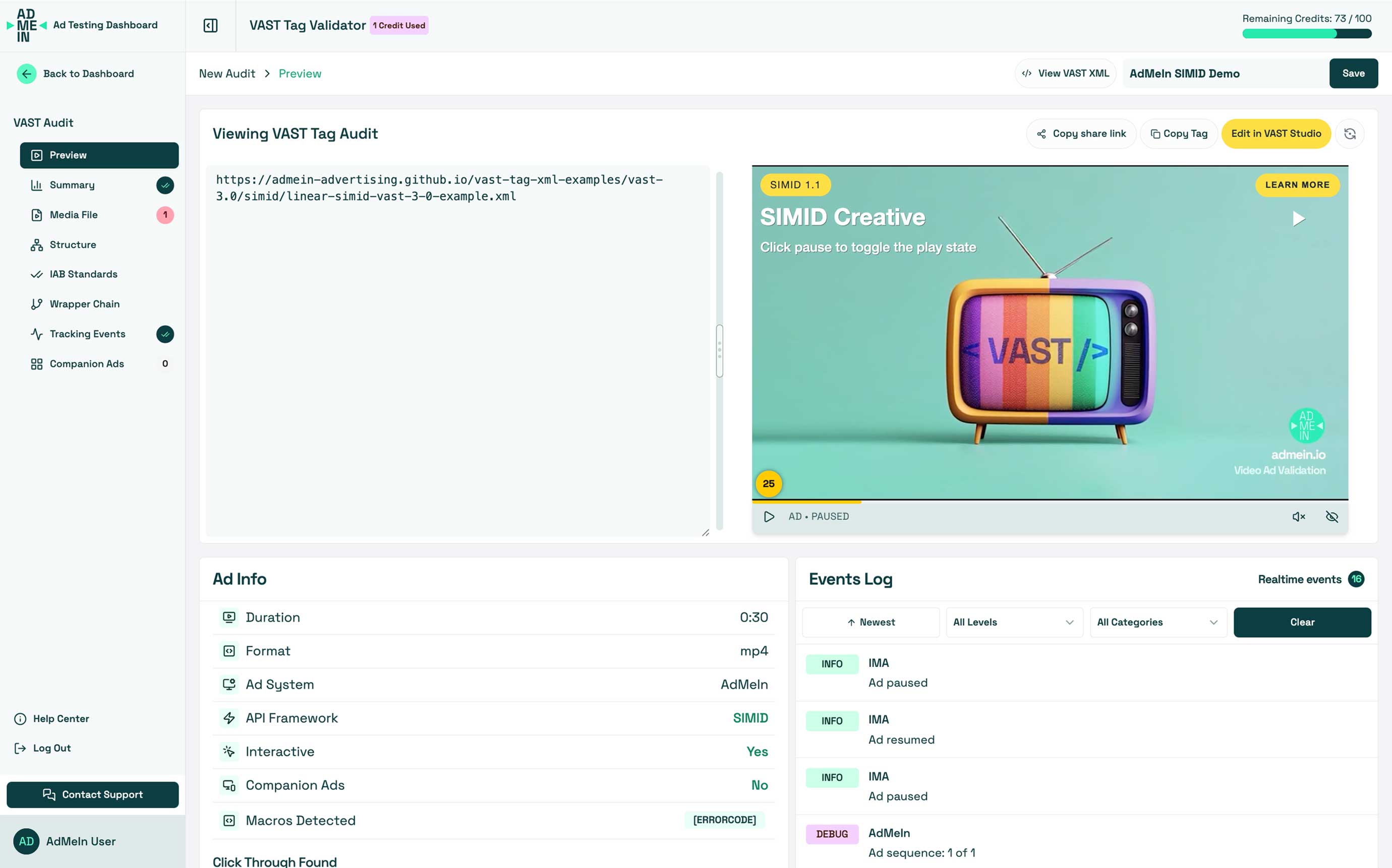Toggle overlay visibility with the eye-off icon
Viewport: 1392px width, 868px height.
pos(1331,517)
